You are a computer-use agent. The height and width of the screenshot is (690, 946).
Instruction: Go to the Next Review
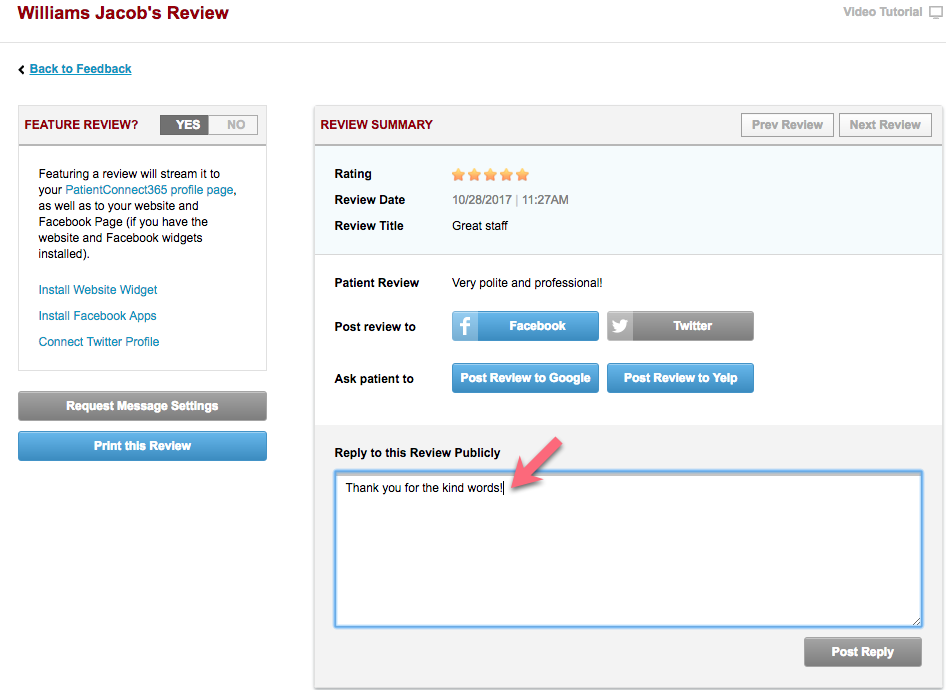(885, 125)
